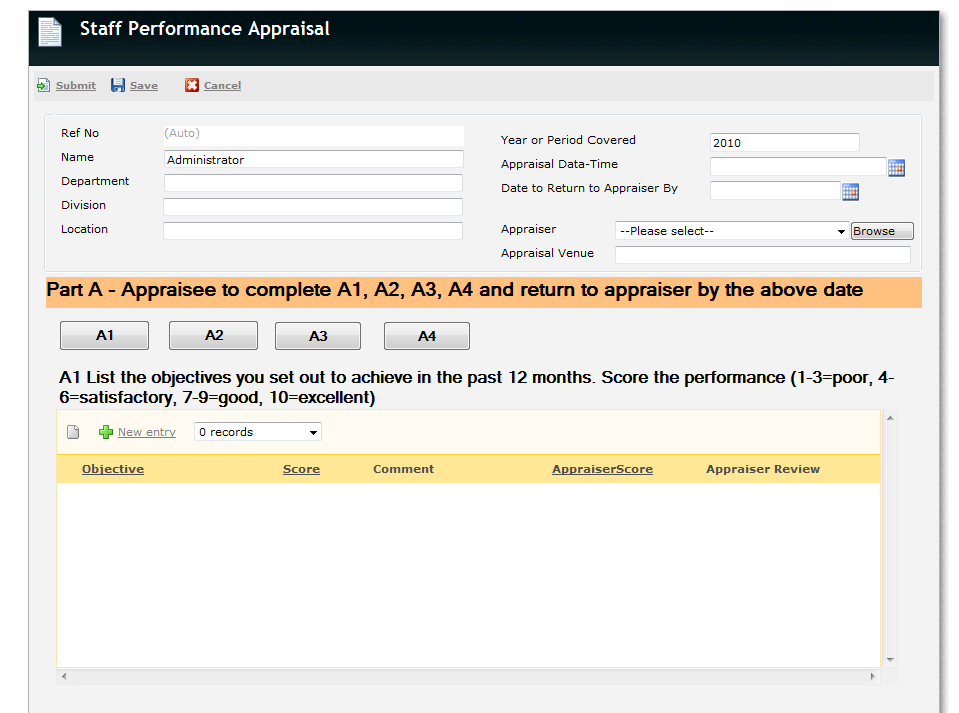Focus the Name field containing Administrator
Screen dimensions: 959x713
tap(313, 160)
